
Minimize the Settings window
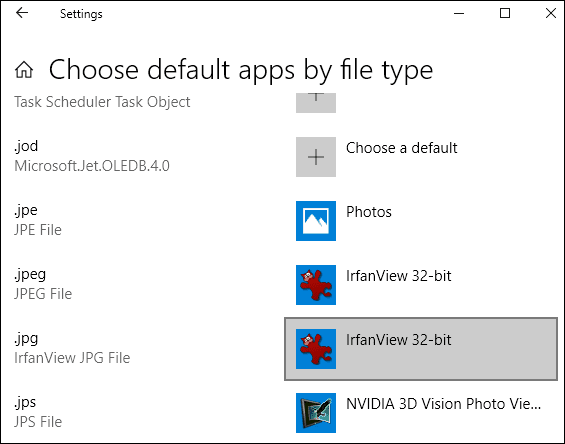(459, 13)
